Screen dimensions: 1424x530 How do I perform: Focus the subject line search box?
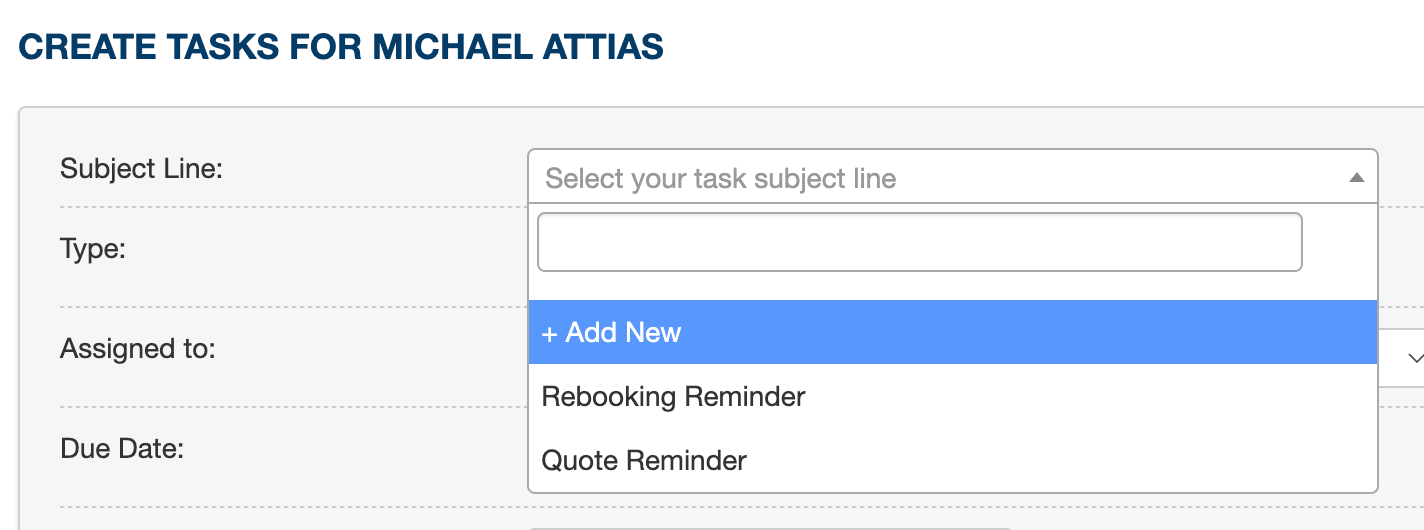pyautogui.click(x=920, y=242)
